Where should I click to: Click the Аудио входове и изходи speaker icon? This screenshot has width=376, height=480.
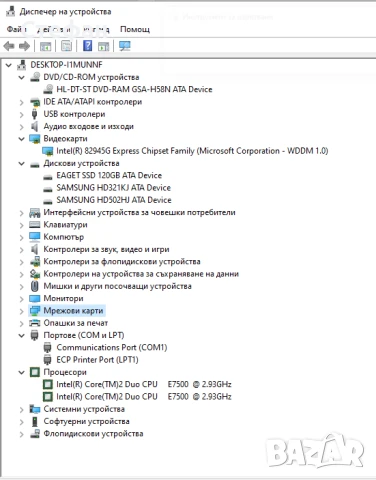34,126
